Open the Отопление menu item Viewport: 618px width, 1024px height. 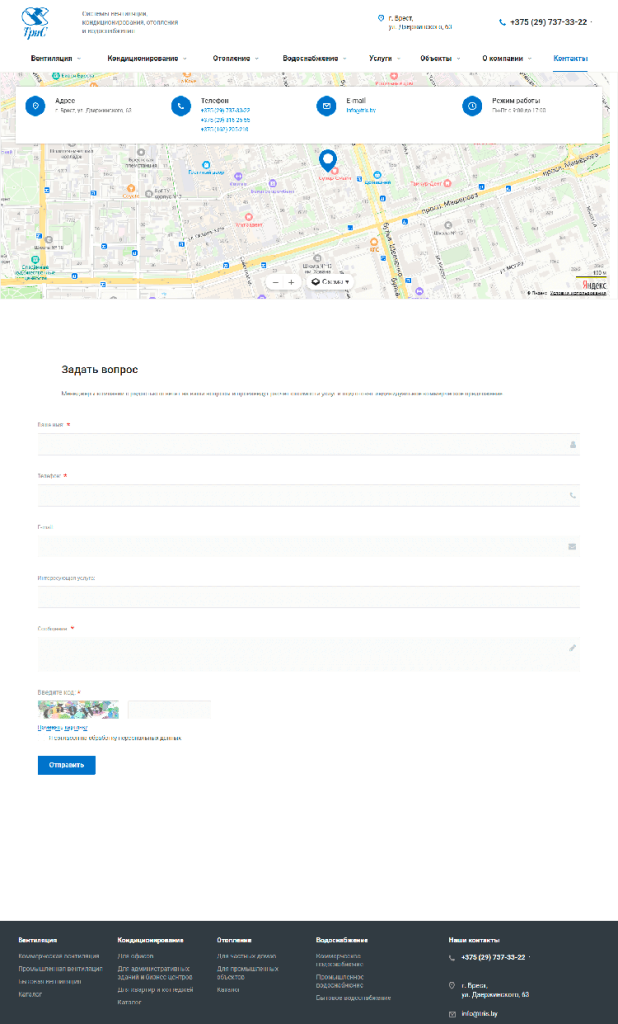coord(231,59)
